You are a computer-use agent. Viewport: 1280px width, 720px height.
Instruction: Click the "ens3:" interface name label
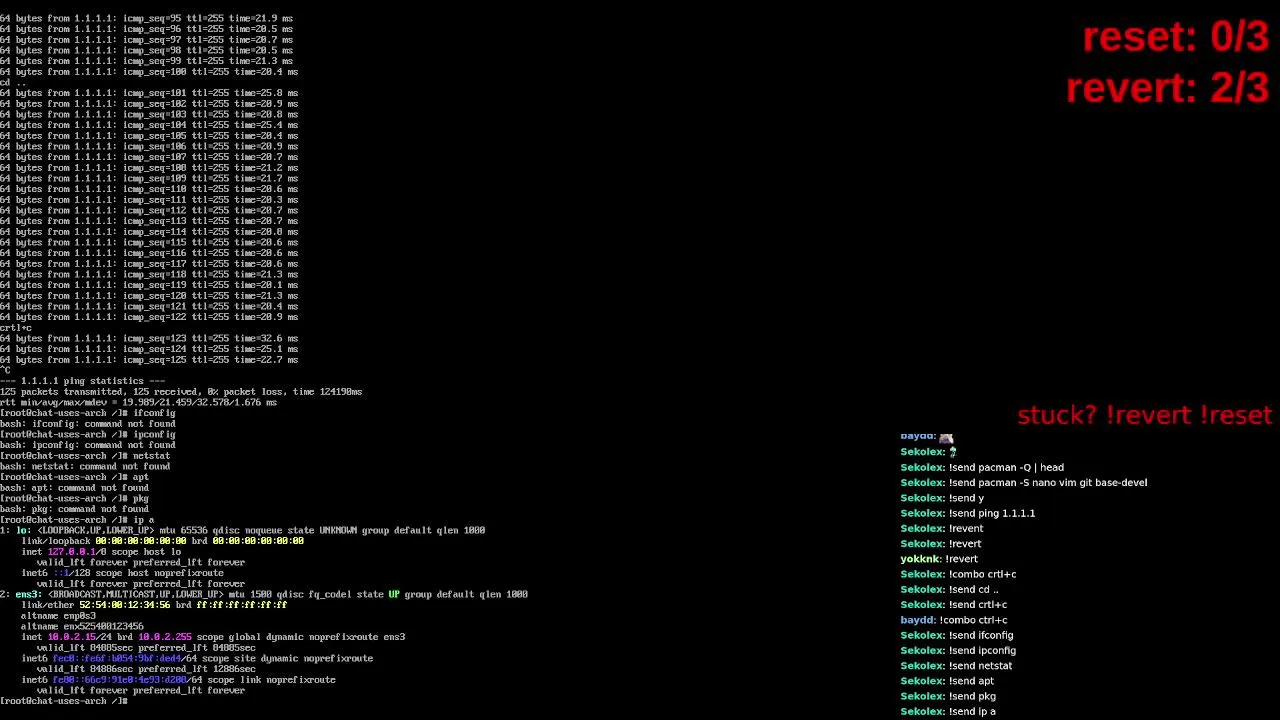[x=28, y=595]
